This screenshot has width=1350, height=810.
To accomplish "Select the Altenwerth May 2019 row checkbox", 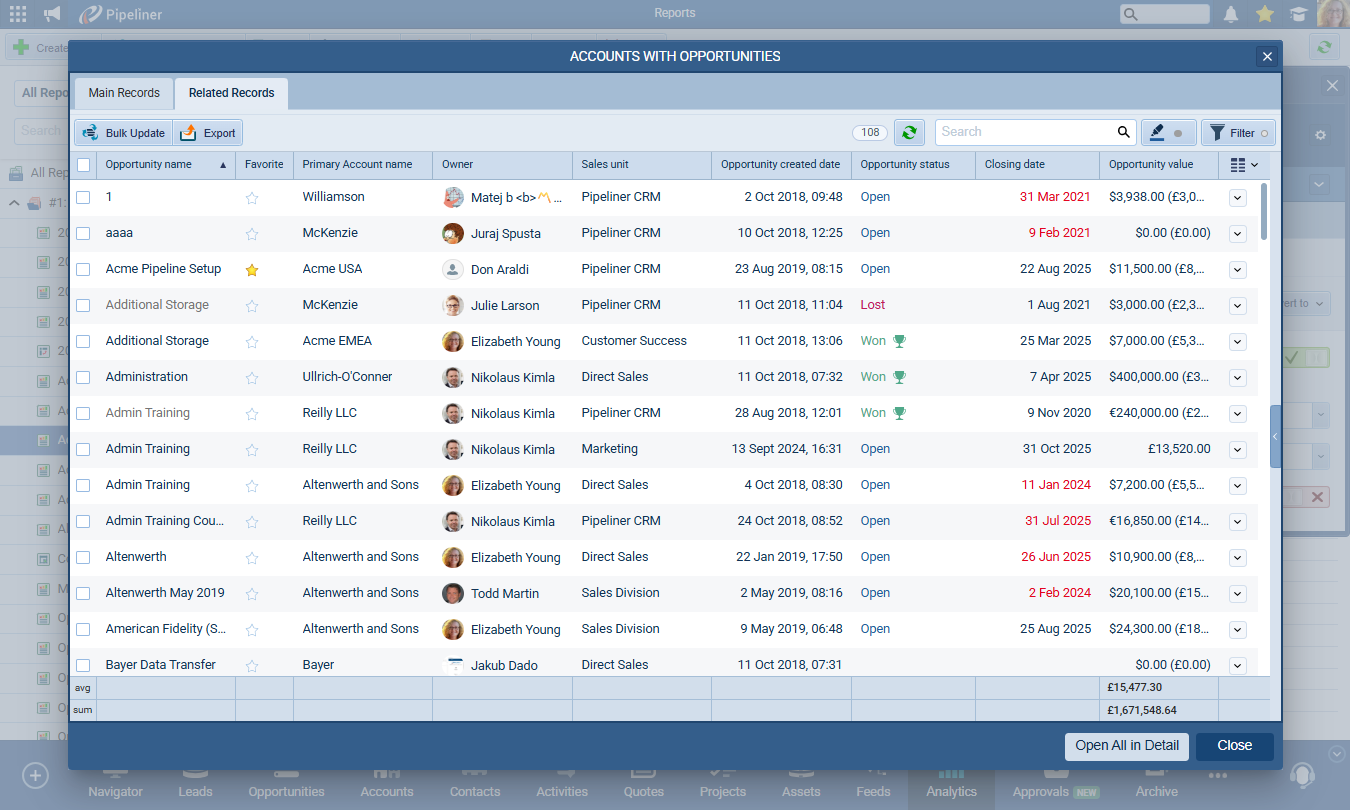I will tap(84, 593).
